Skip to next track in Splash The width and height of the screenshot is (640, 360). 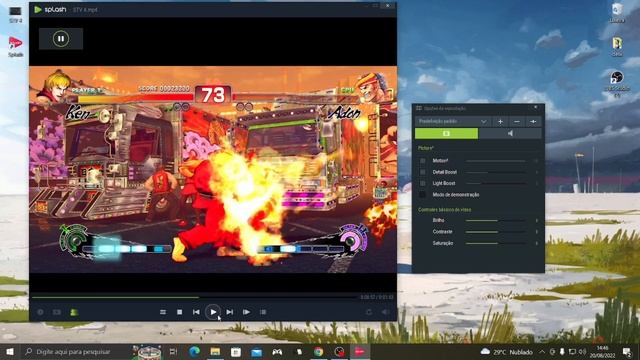(x=230, y=312)
